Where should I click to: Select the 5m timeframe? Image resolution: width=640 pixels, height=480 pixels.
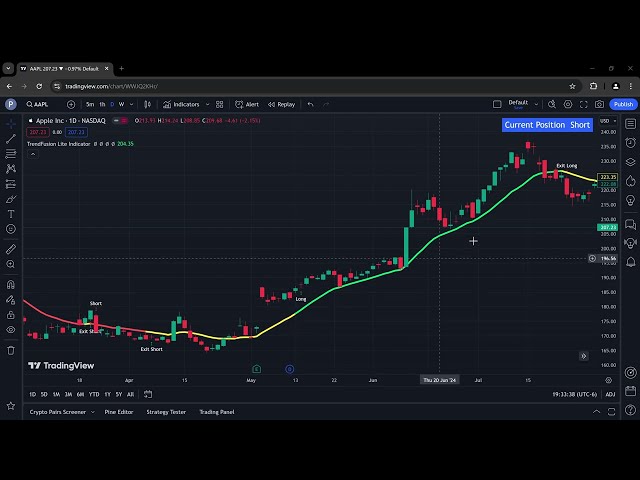coord(90,104)
